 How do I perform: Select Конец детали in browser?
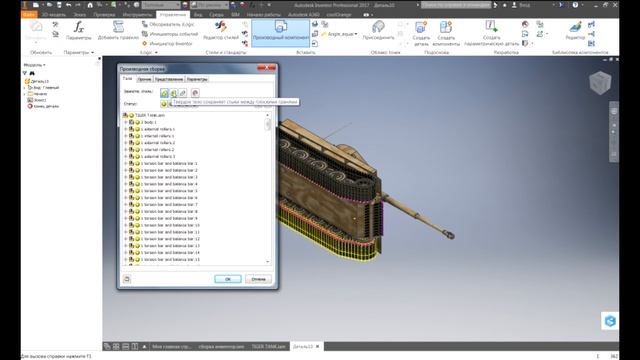pyautogui.click(x=43, y=106)
